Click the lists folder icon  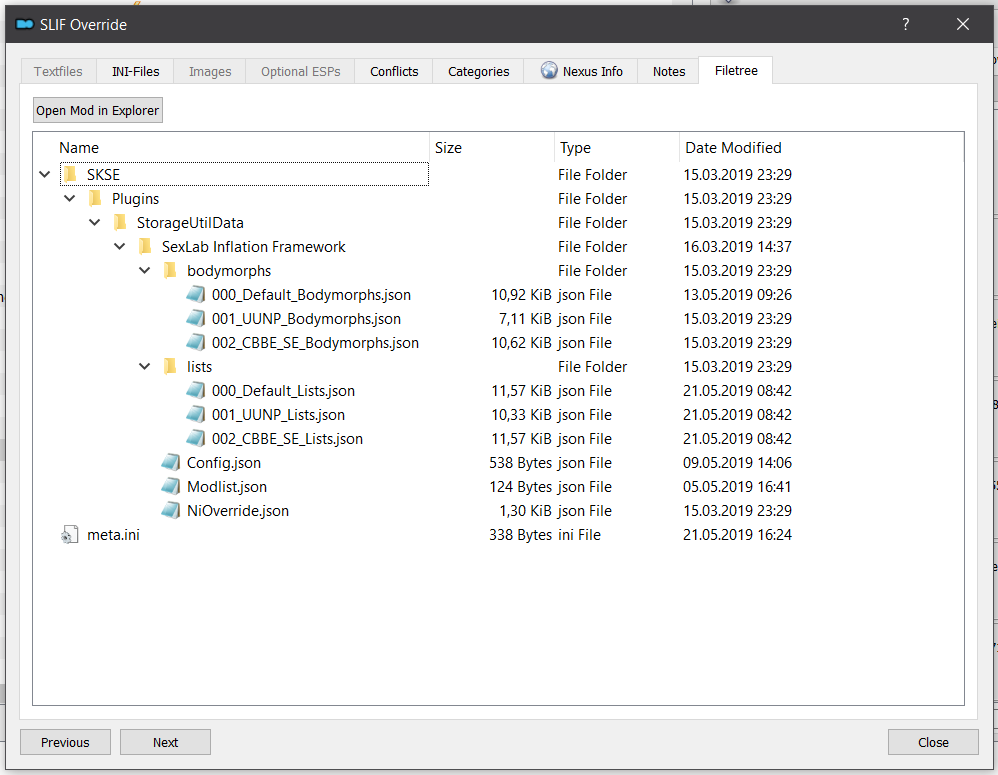171,367
